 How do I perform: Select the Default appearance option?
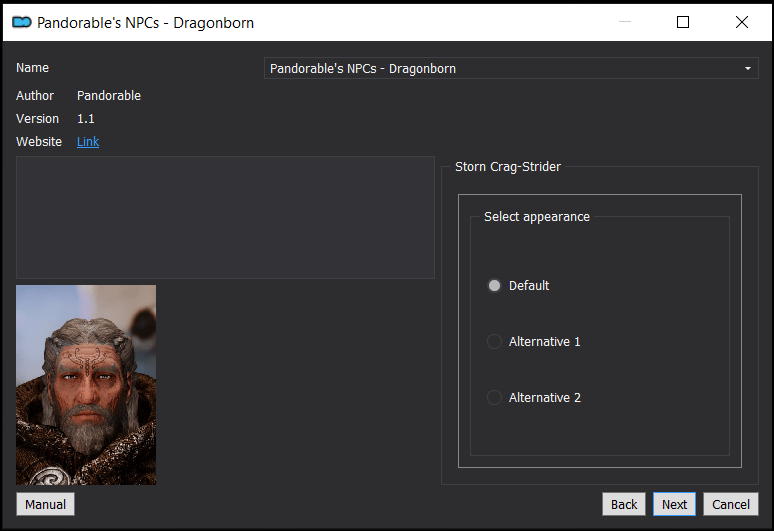click(x=518, y=286)
